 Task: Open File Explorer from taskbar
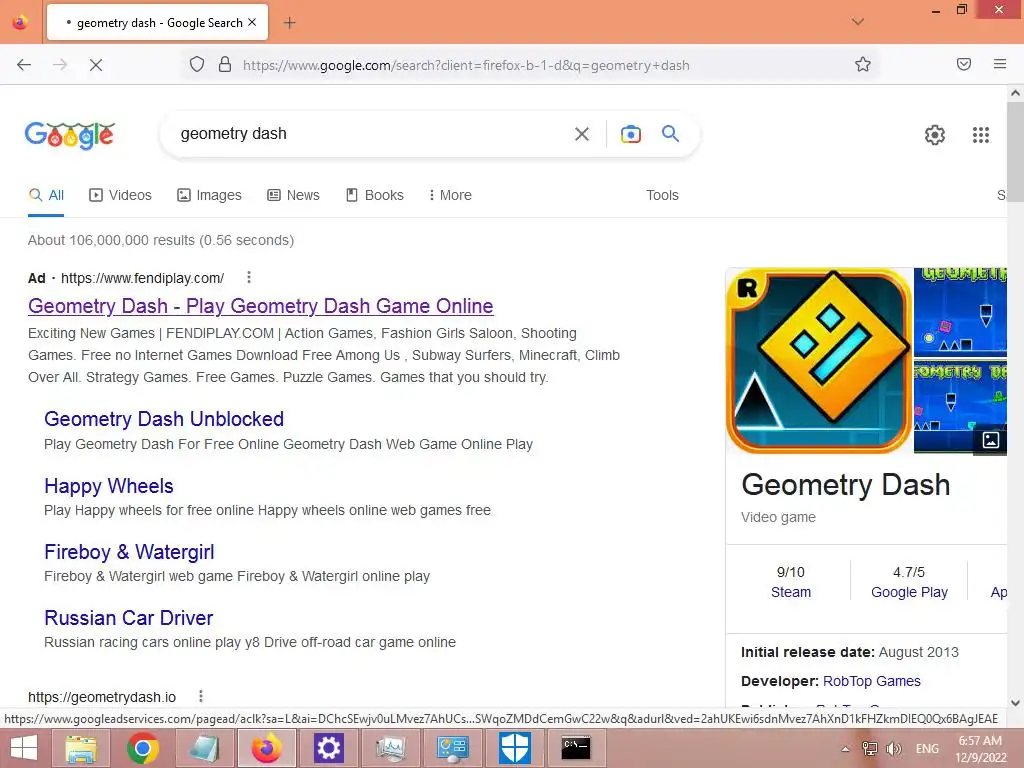coord(82,748)
